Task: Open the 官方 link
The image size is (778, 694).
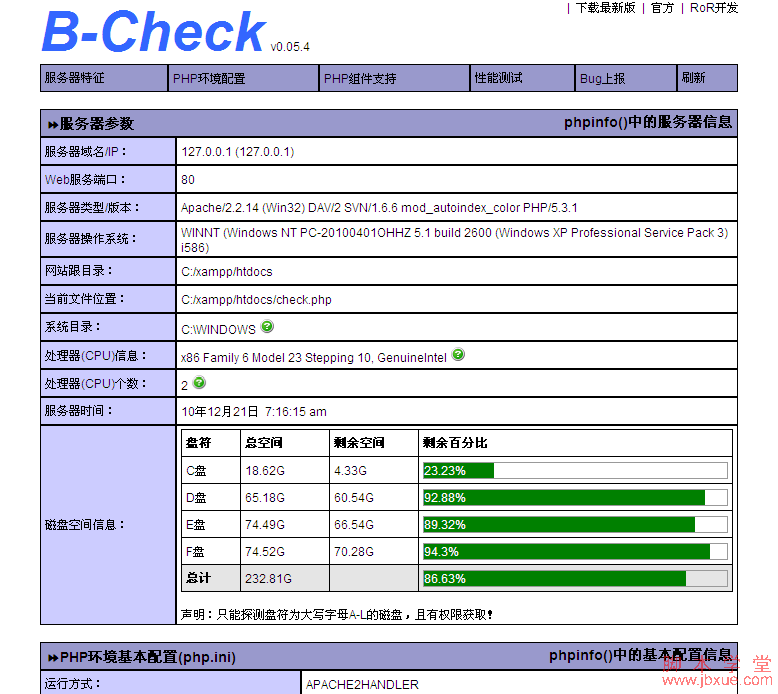Action: (662, 8)
